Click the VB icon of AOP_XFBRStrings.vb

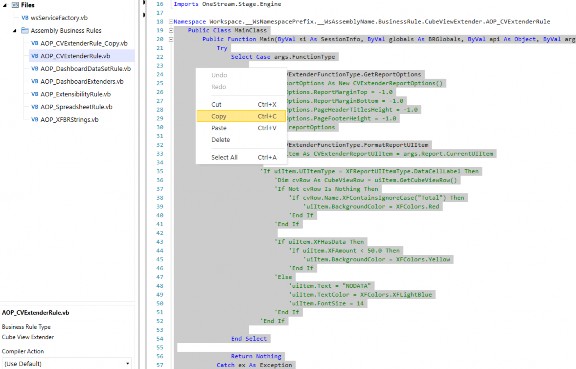(x=35, y=119)
